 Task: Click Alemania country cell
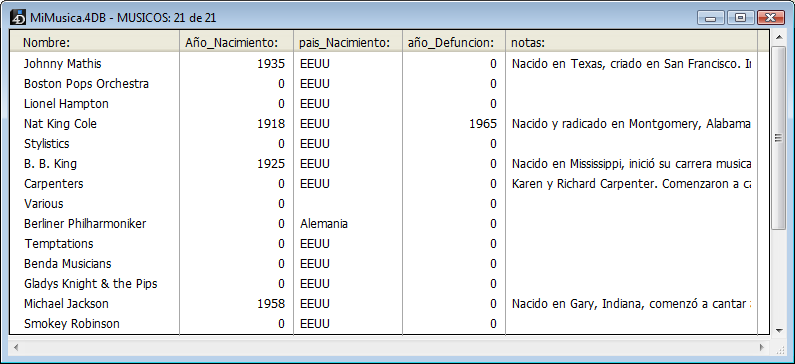(x=324, y=224)
